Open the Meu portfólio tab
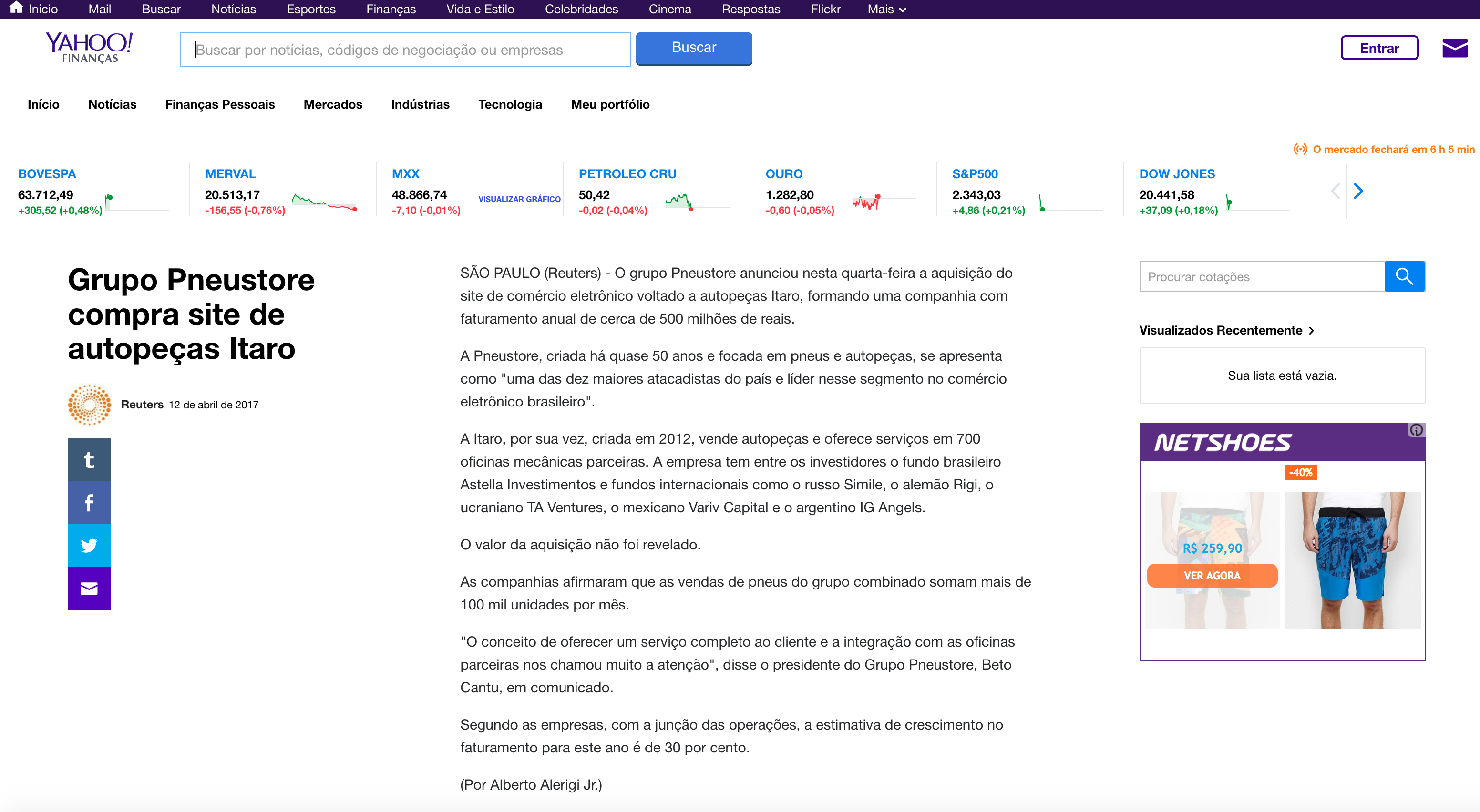The image size is (1480, 812). tap(610, 104)
